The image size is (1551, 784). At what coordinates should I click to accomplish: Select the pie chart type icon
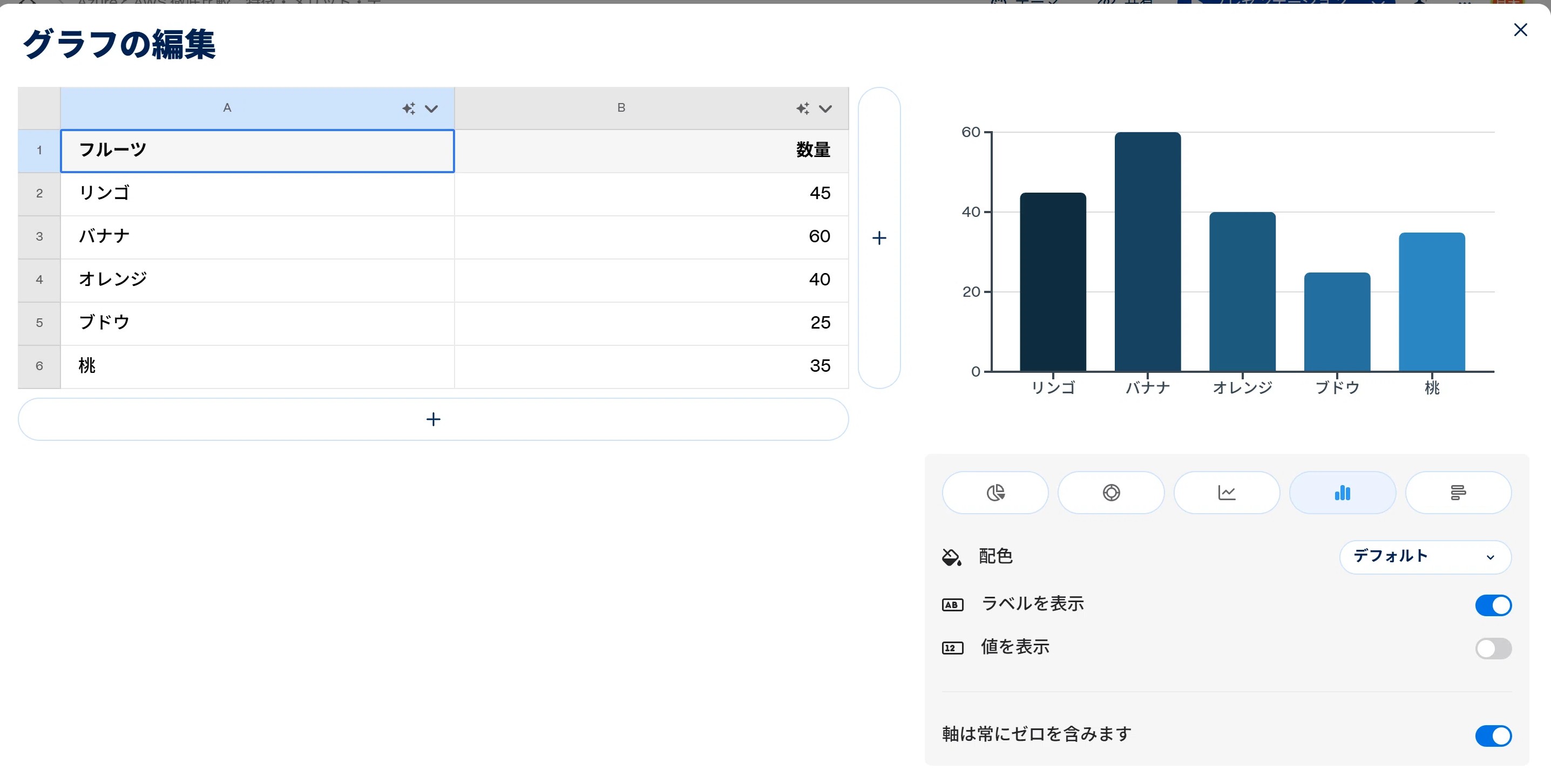pyautogui.click(x=995, y=493)
